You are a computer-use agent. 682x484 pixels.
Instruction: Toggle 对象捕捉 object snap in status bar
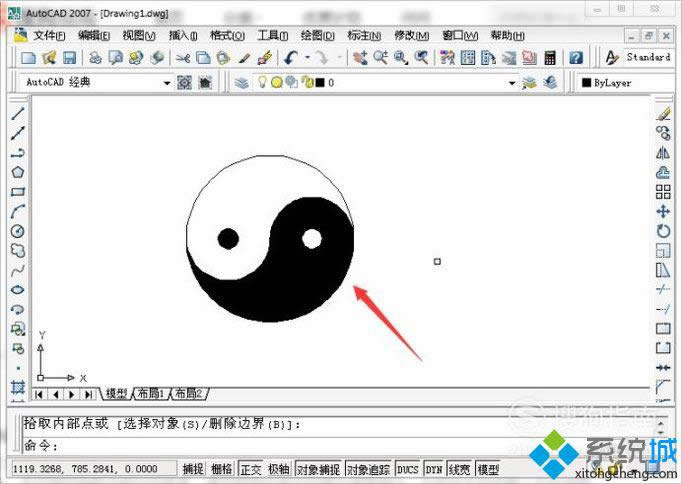point(318,469)
